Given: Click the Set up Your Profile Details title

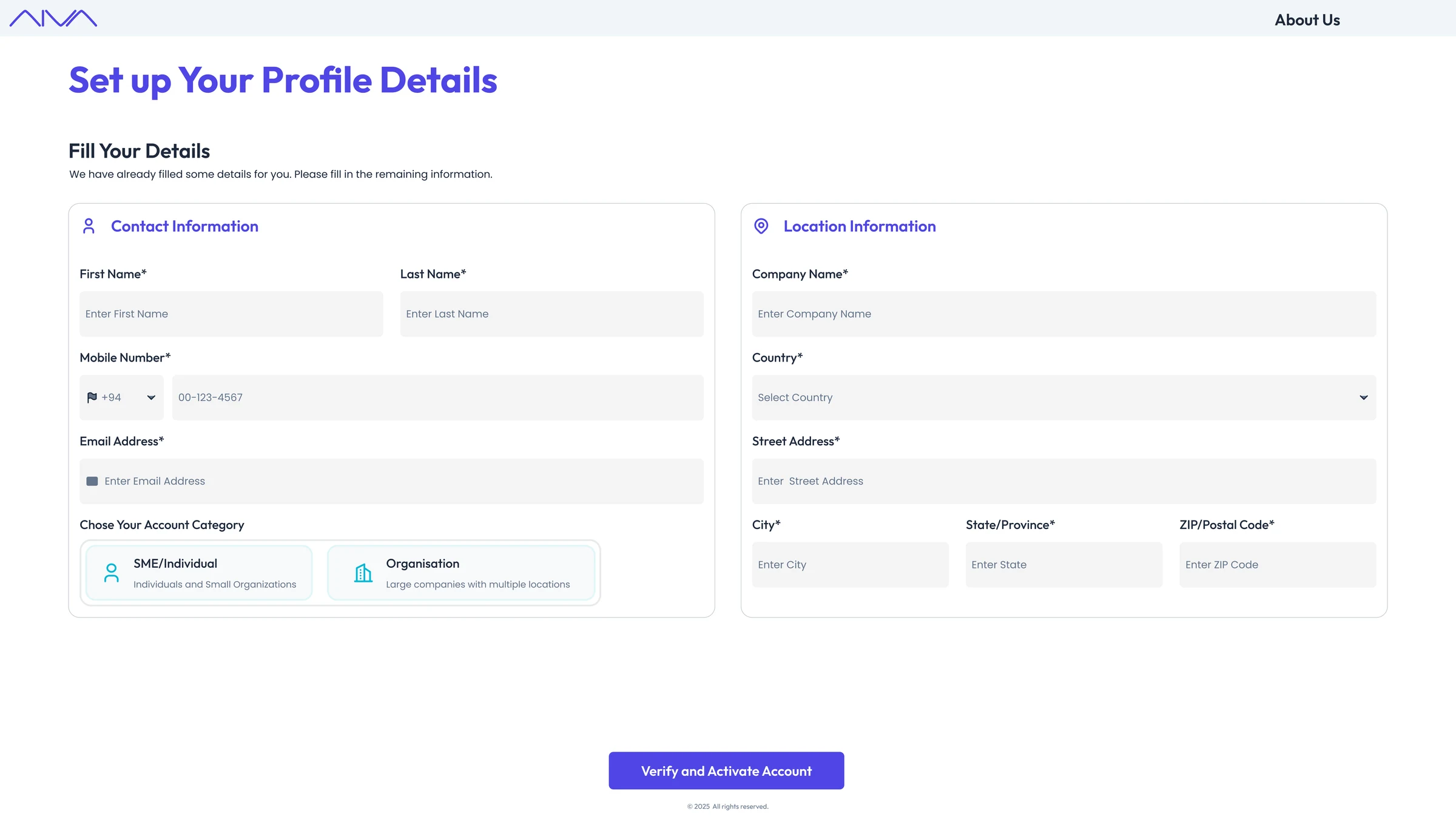Looking at the screenshot, I should tap(283, 80).
